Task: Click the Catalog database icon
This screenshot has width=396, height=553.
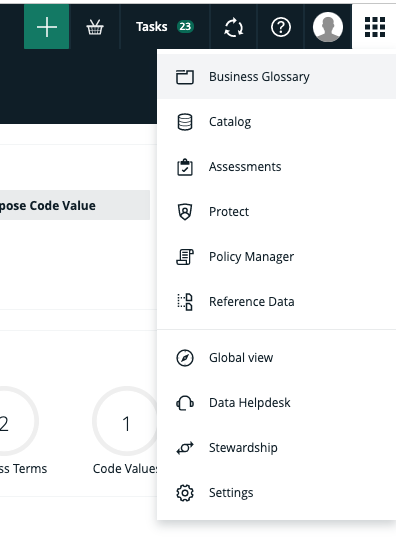Action: coord(185,122)
